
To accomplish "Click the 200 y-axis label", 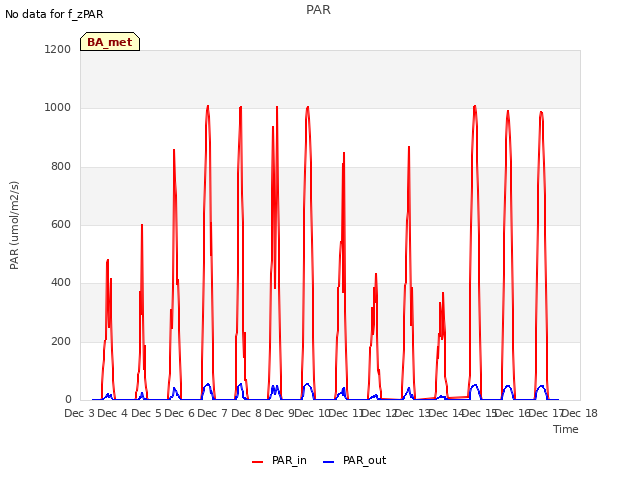I will pos(61,342).
